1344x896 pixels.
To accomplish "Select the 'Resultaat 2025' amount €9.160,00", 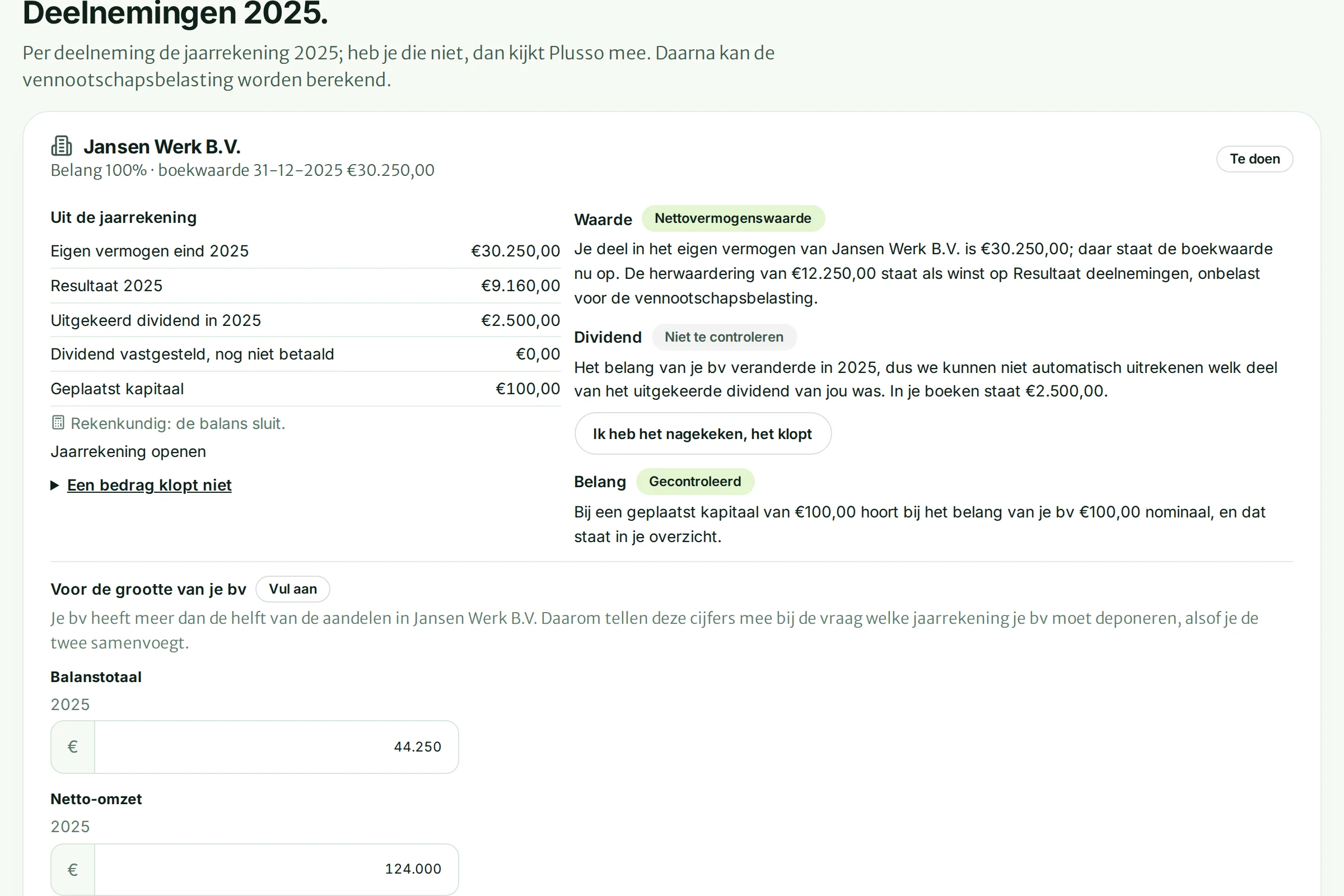I will tap(521, 286).
